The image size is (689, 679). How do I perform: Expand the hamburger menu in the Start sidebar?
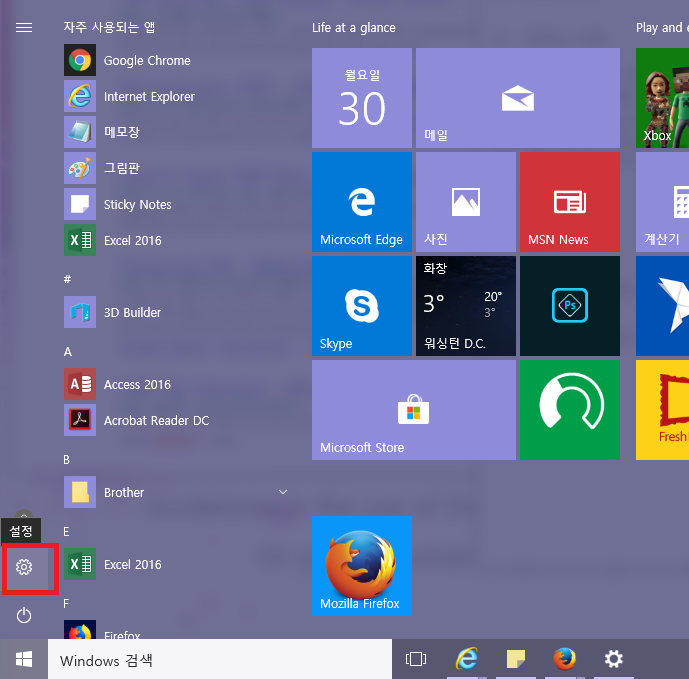coord(24,28)
